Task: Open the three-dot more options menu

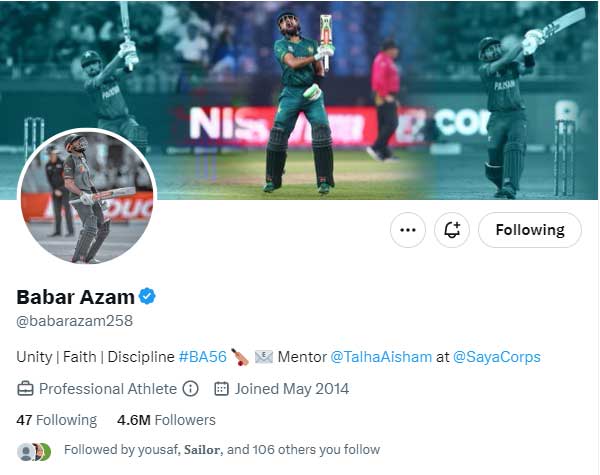Action: tap(407, 230)
